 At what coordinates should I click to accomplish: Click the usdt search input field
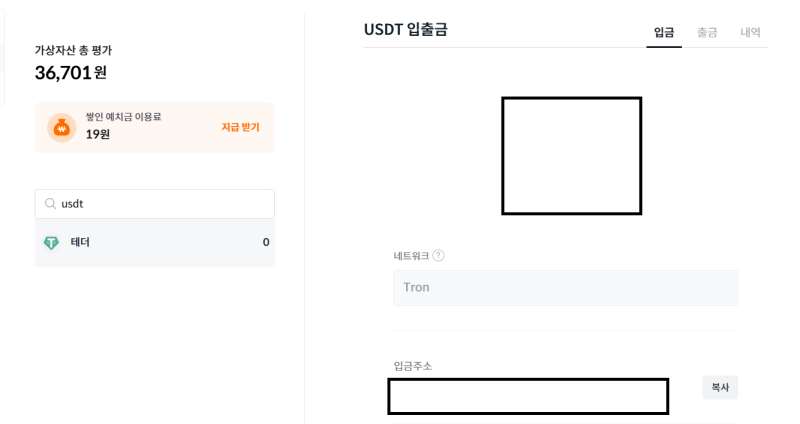[x=155, y=204]
